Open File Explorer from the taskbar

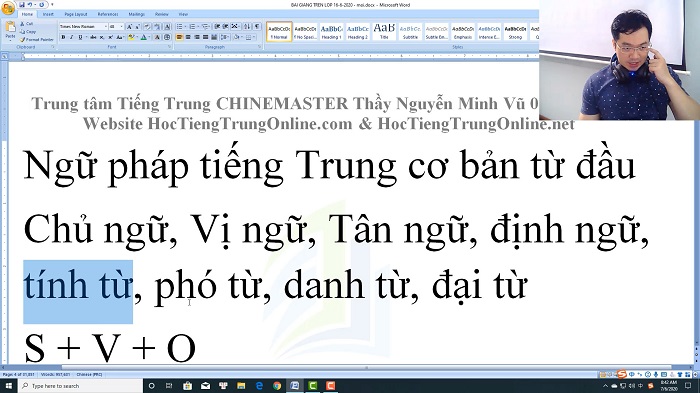point(241,385)
